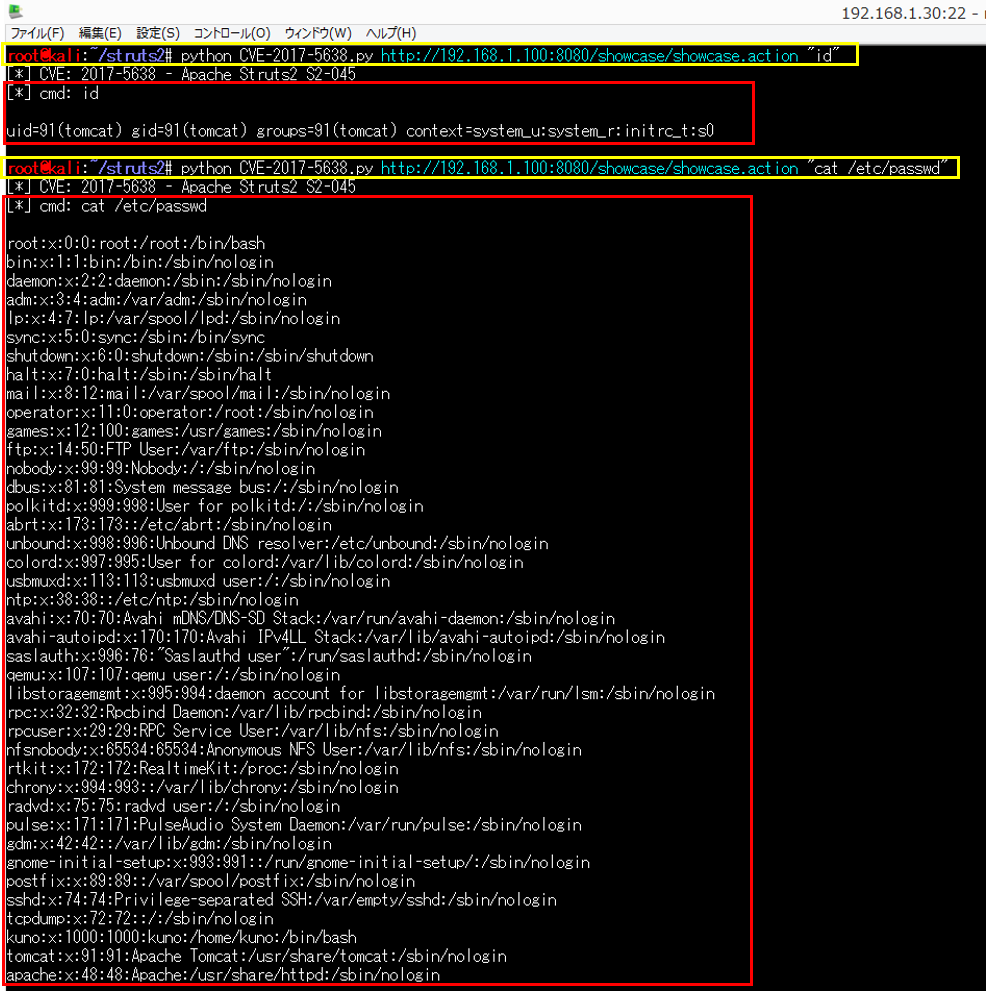Open the コントロール(O) menu
The width and height of the screenshot is (986, 991).
[232, 33]
